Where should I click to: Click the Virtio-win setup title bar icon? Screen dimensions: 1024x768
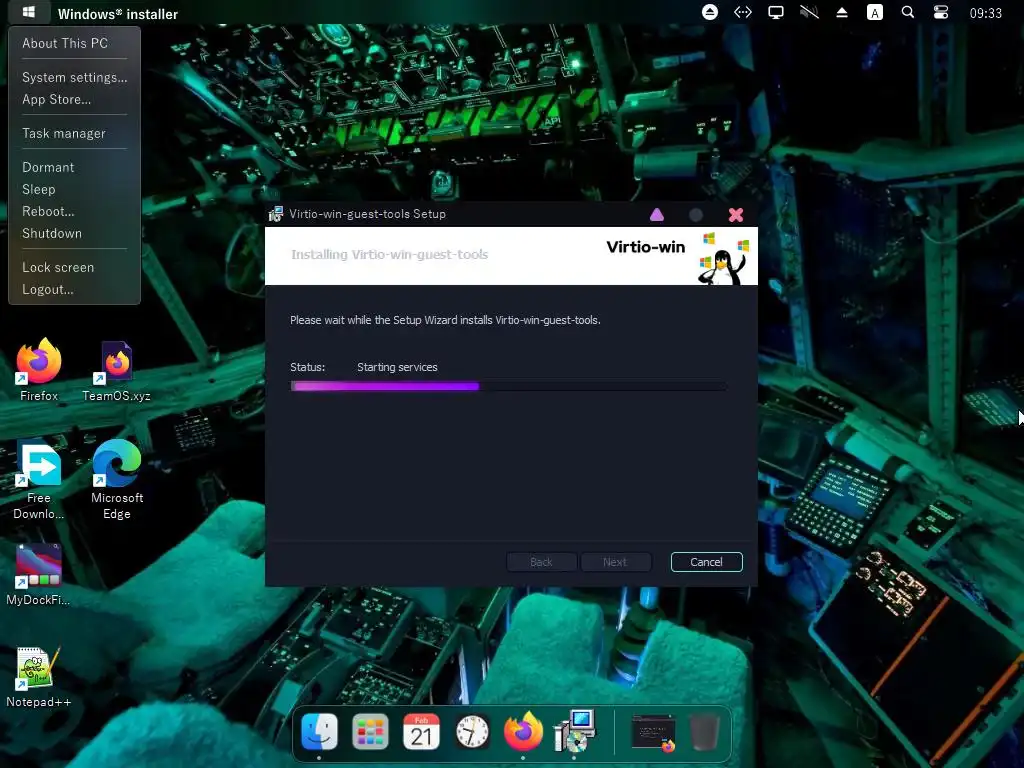pos(276,214)
